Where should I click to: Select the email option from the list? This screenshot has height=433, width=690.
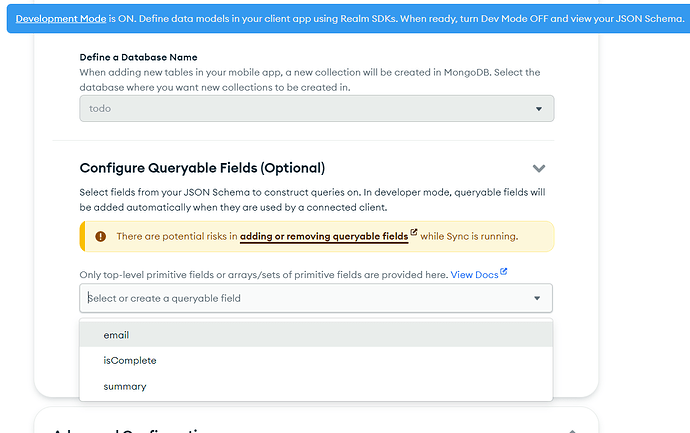click(116, 335)
